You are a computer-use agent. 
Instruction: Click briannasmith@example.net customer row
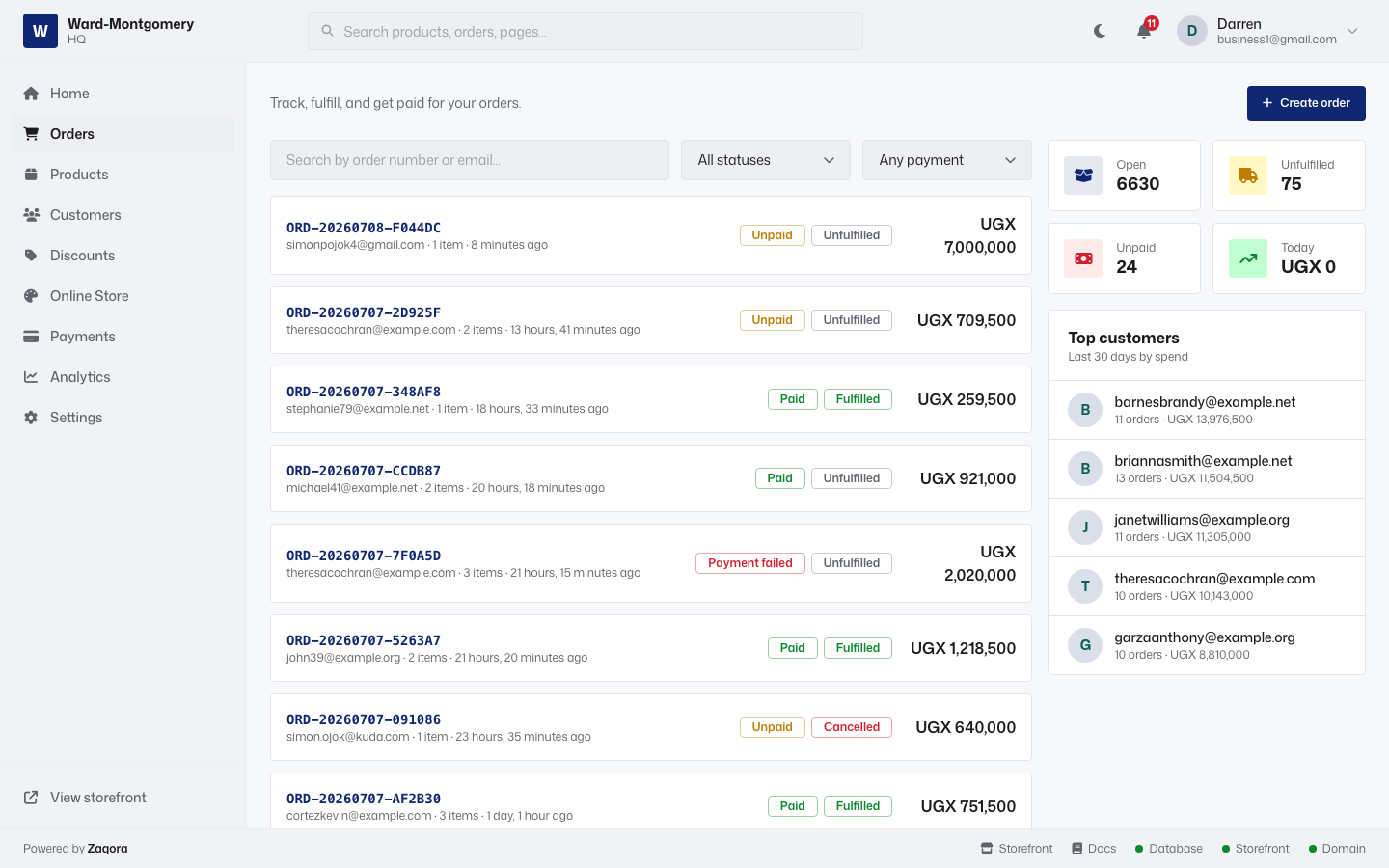1207,469
